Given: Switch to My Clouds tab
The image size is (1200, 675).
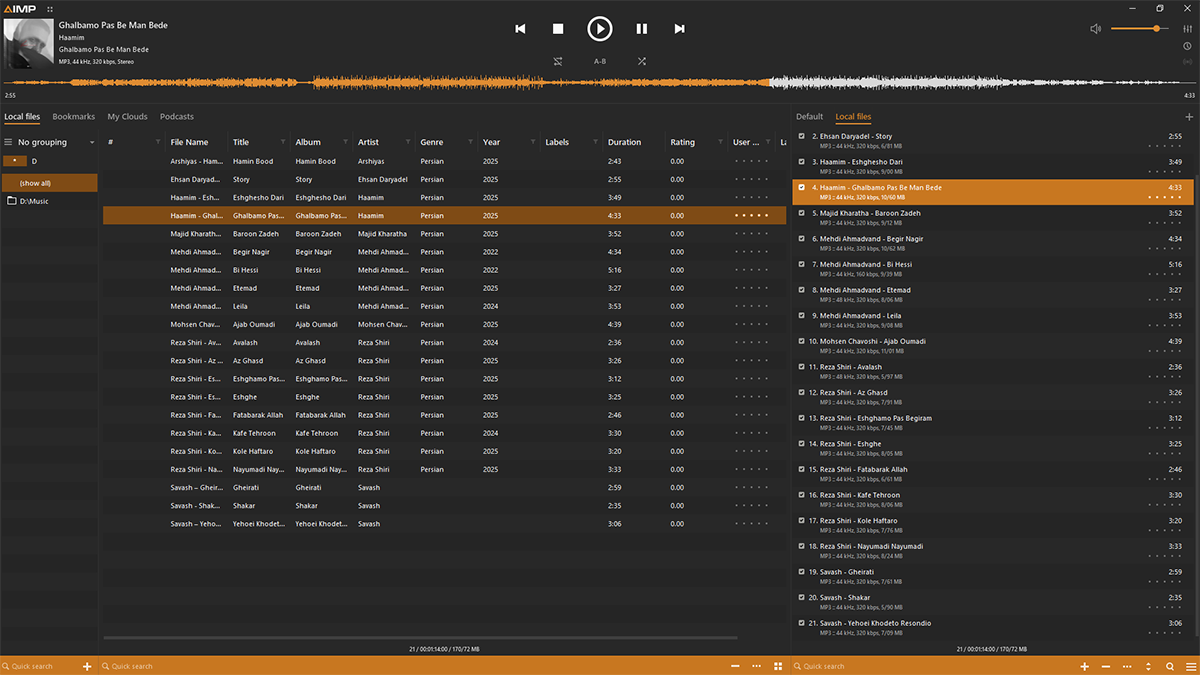Looking at the screenshot, I should pyautogui.click(x=127, y=117).
